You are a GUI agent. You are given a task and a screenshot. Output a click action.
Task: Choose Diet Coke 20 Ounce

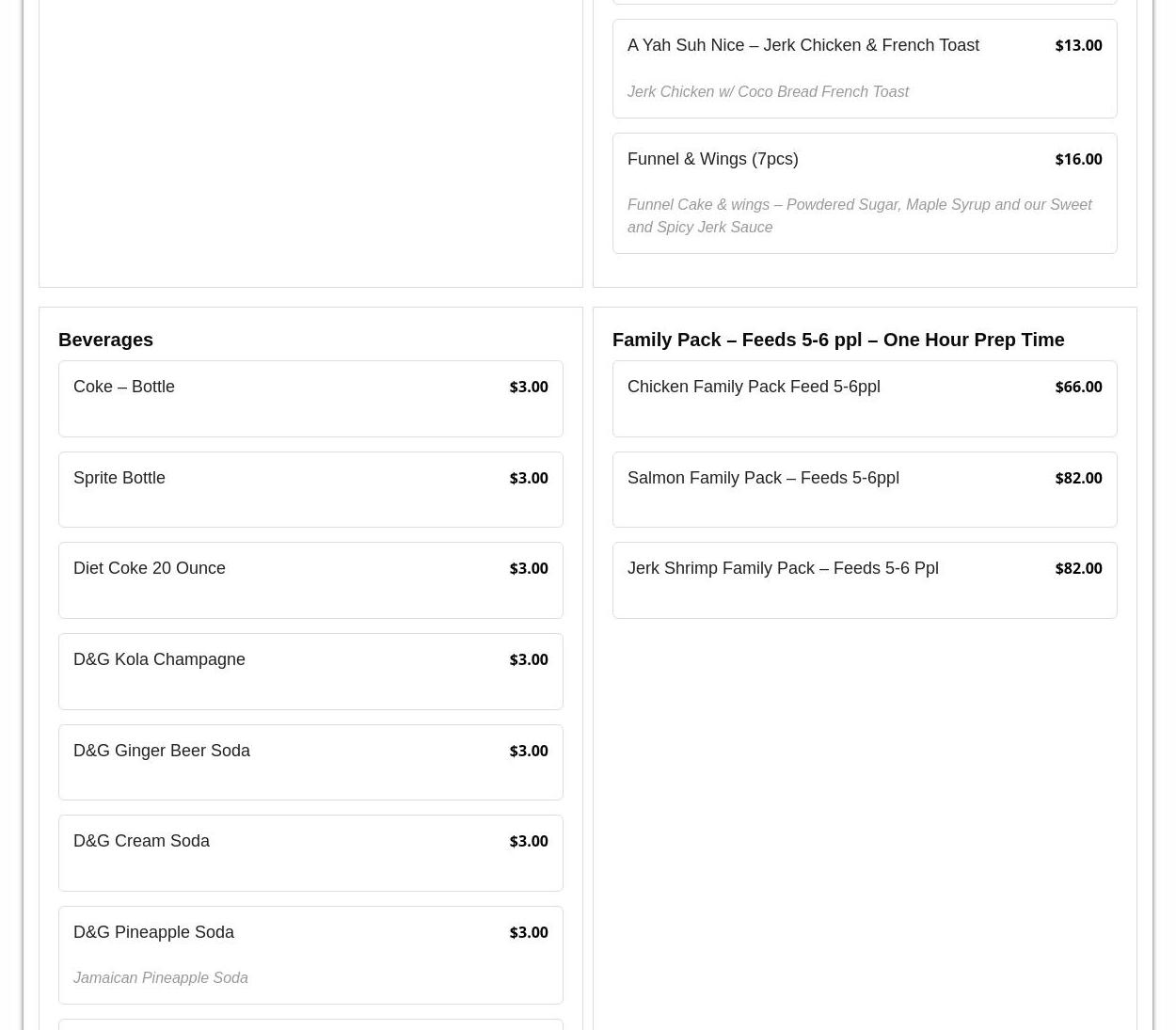tap(150, 568)
